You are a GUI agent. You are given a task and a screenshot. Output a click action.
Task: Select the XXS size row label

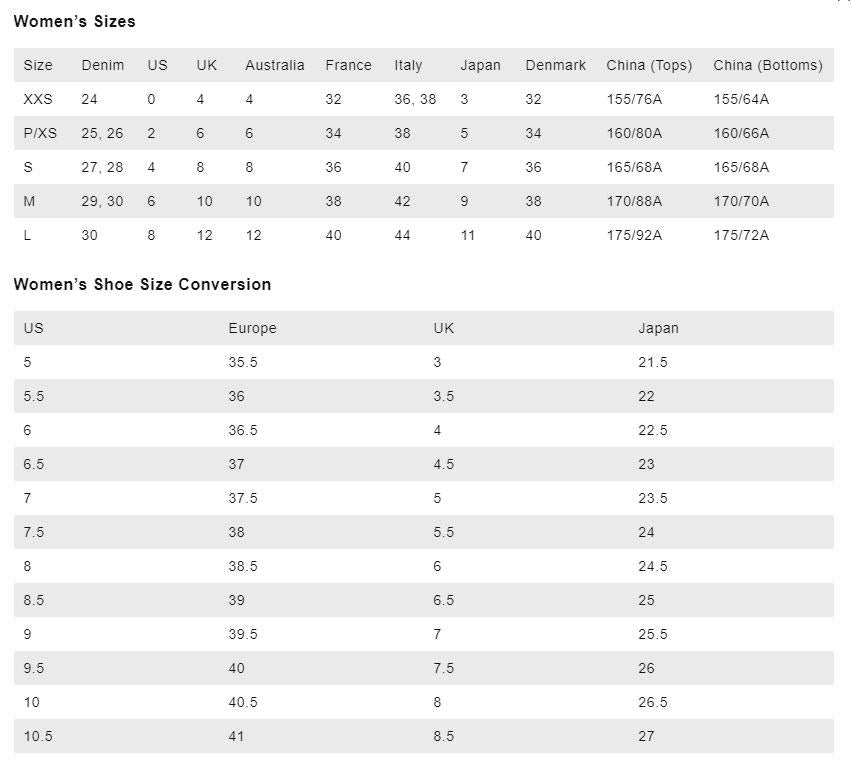(38, 99)
